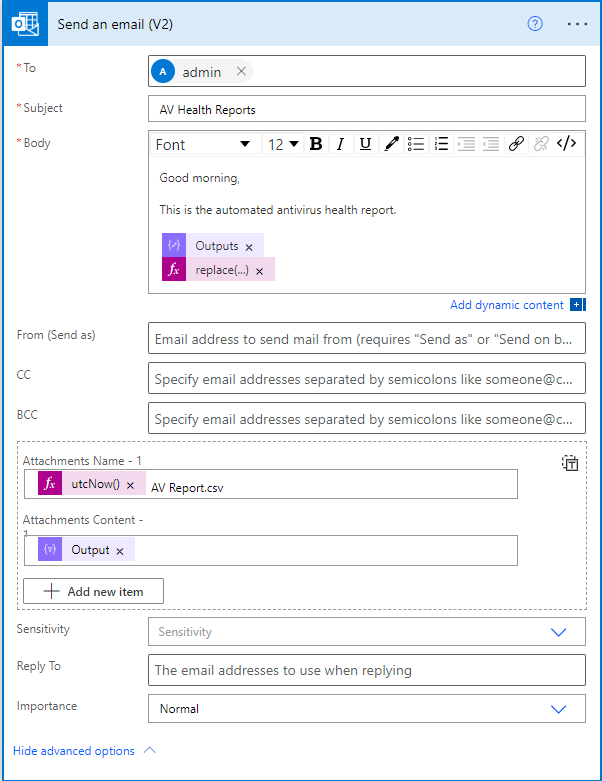
Task: Open the font size 12 dropdown
Action: (283, 144)
